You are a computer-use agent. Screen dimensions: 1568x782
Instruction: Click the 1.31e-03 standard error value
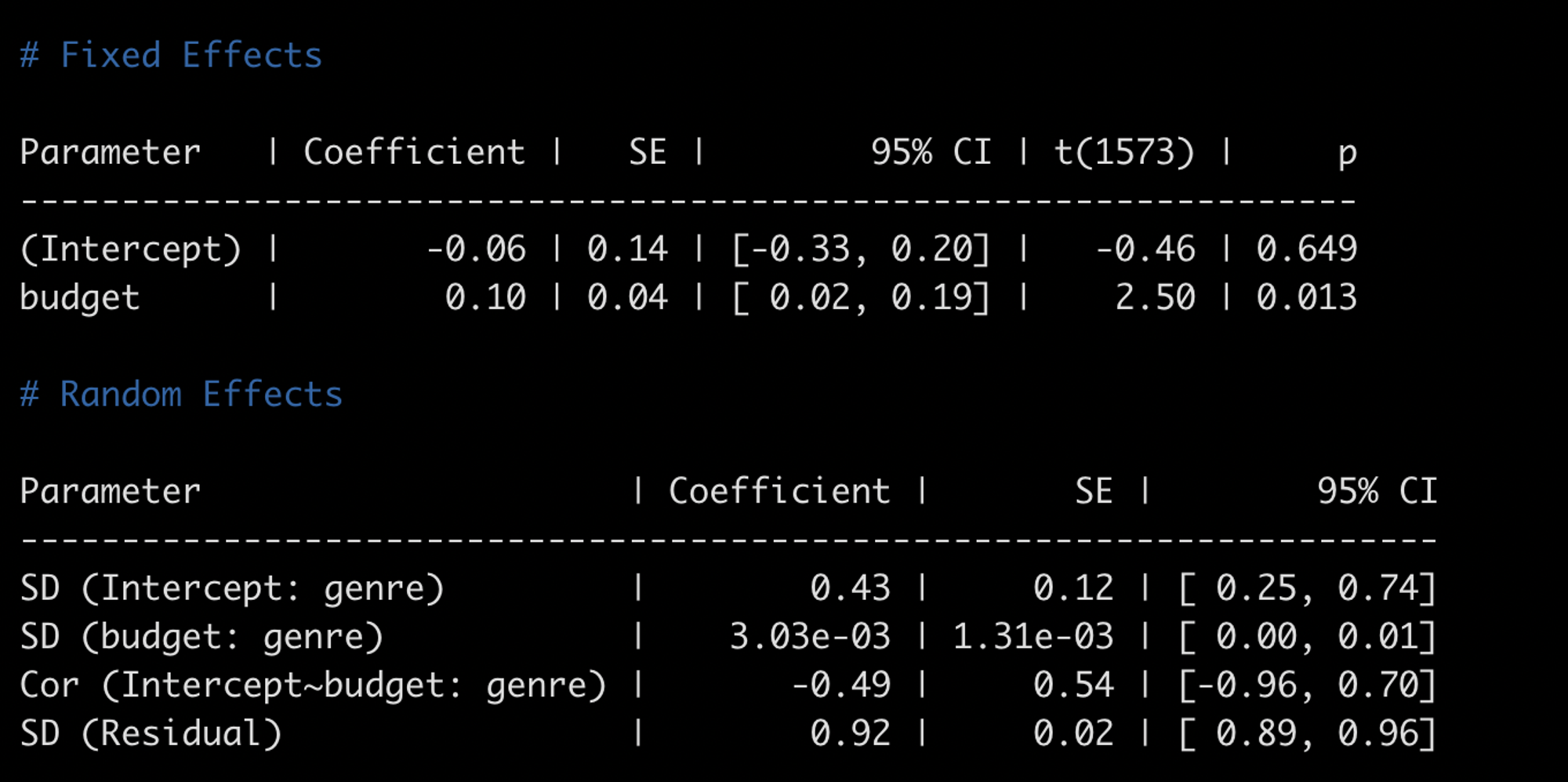tap(1033, 637)
